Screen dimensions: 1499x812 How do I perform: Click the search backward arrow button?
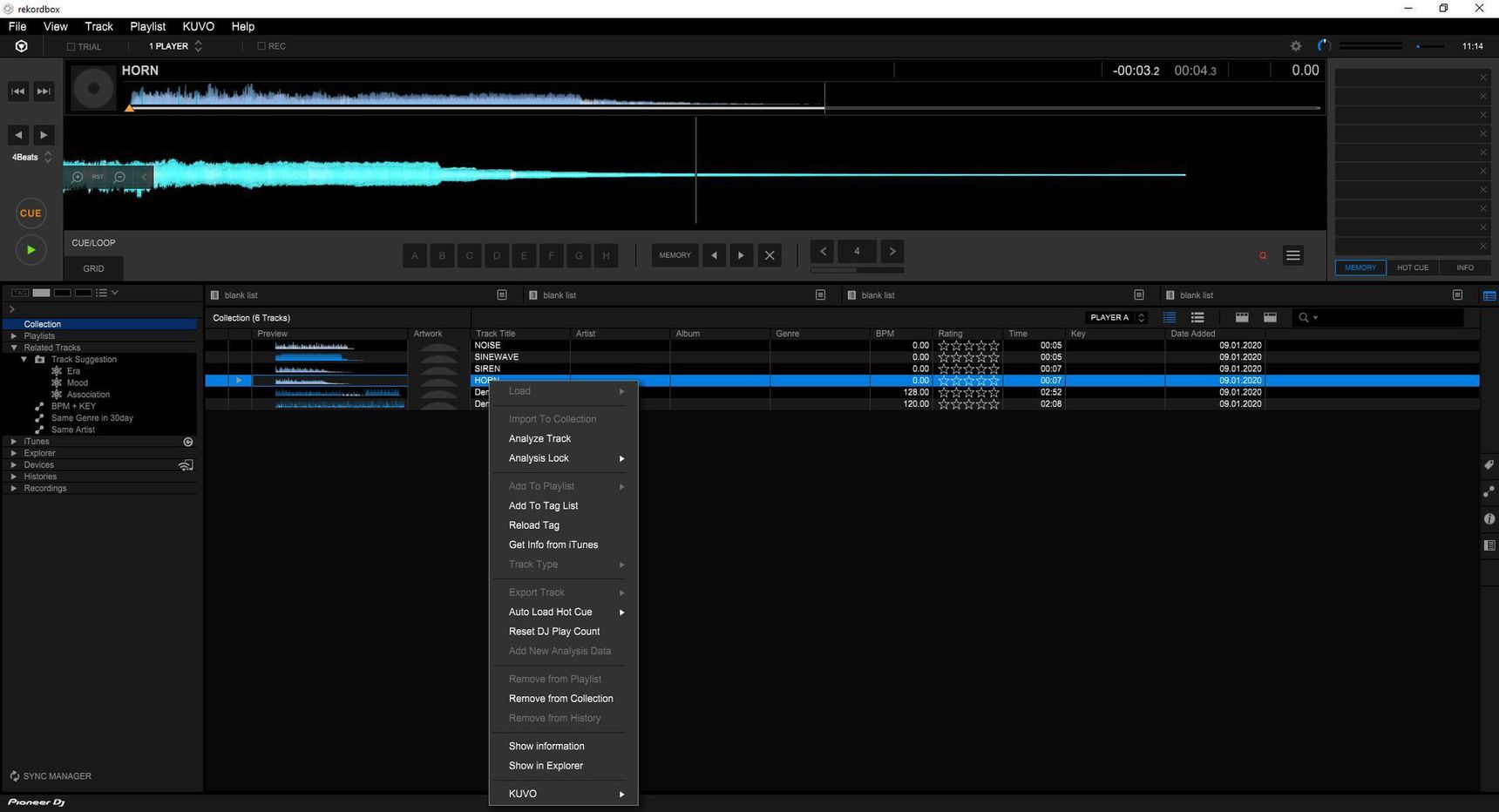[18, 135]
